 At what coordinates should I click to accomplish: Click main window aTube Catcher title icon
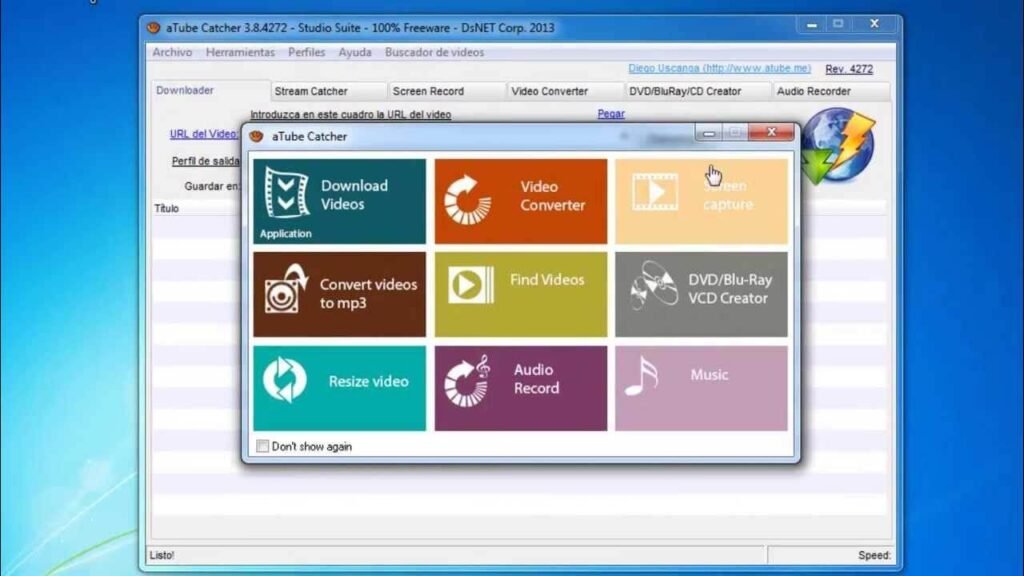(153, 27)
